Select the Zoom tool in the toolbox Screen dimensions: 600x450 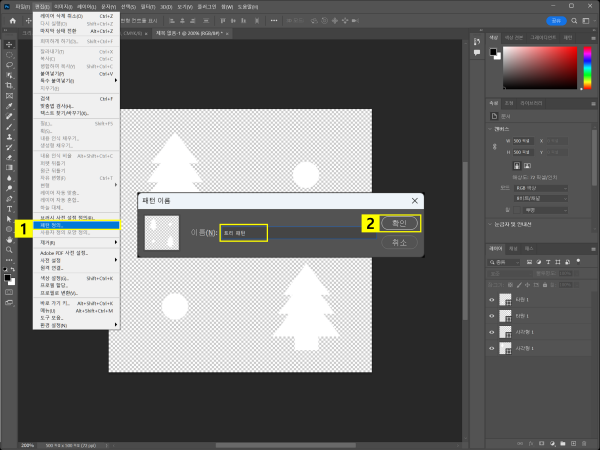pos(9,250)
